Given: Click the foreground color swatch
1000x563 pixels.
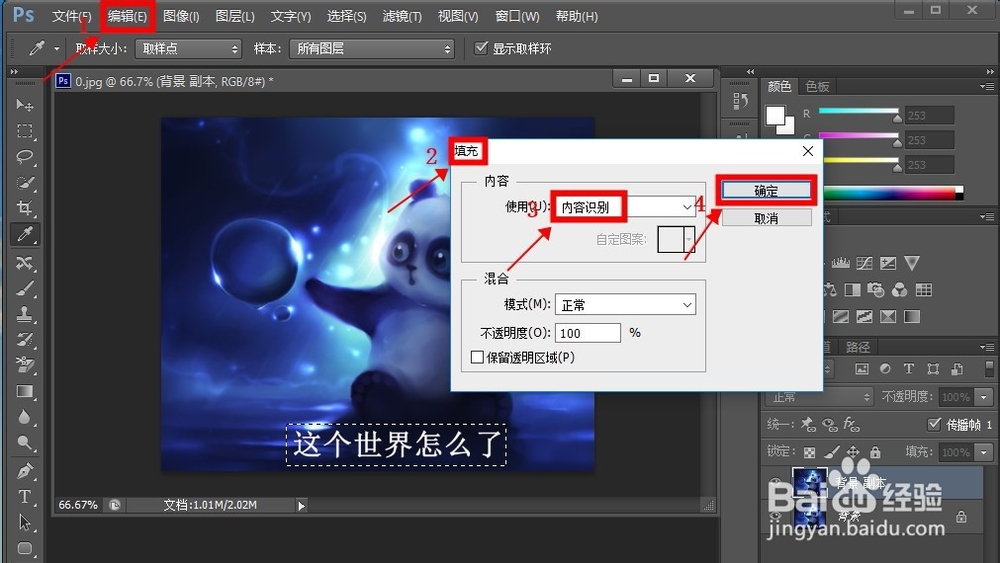Looking at the screenshot, I should click(x=776, y=115).
